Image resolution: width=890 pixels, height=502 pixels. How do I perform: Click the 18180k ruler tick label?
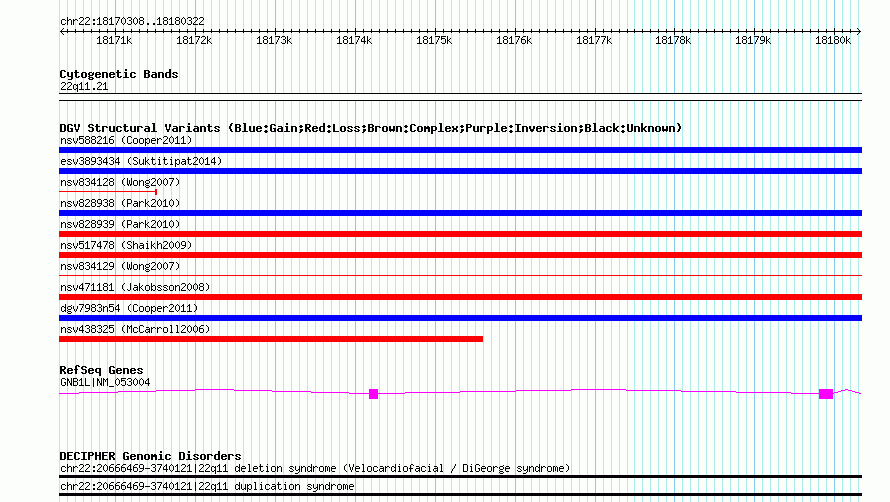coord(833,40)
